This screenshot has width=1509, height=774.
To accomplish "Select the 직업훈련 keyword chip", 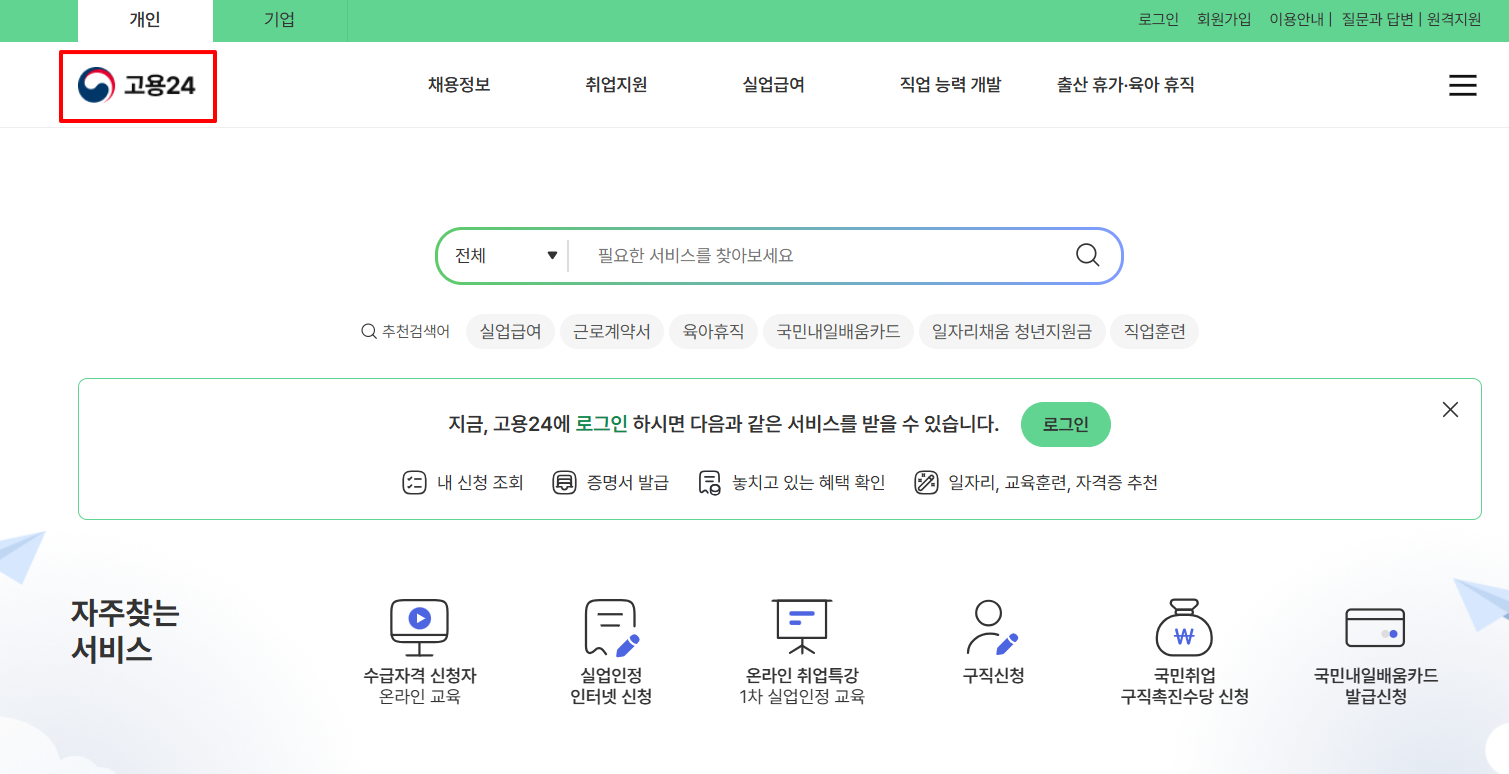I will 1154,332.
